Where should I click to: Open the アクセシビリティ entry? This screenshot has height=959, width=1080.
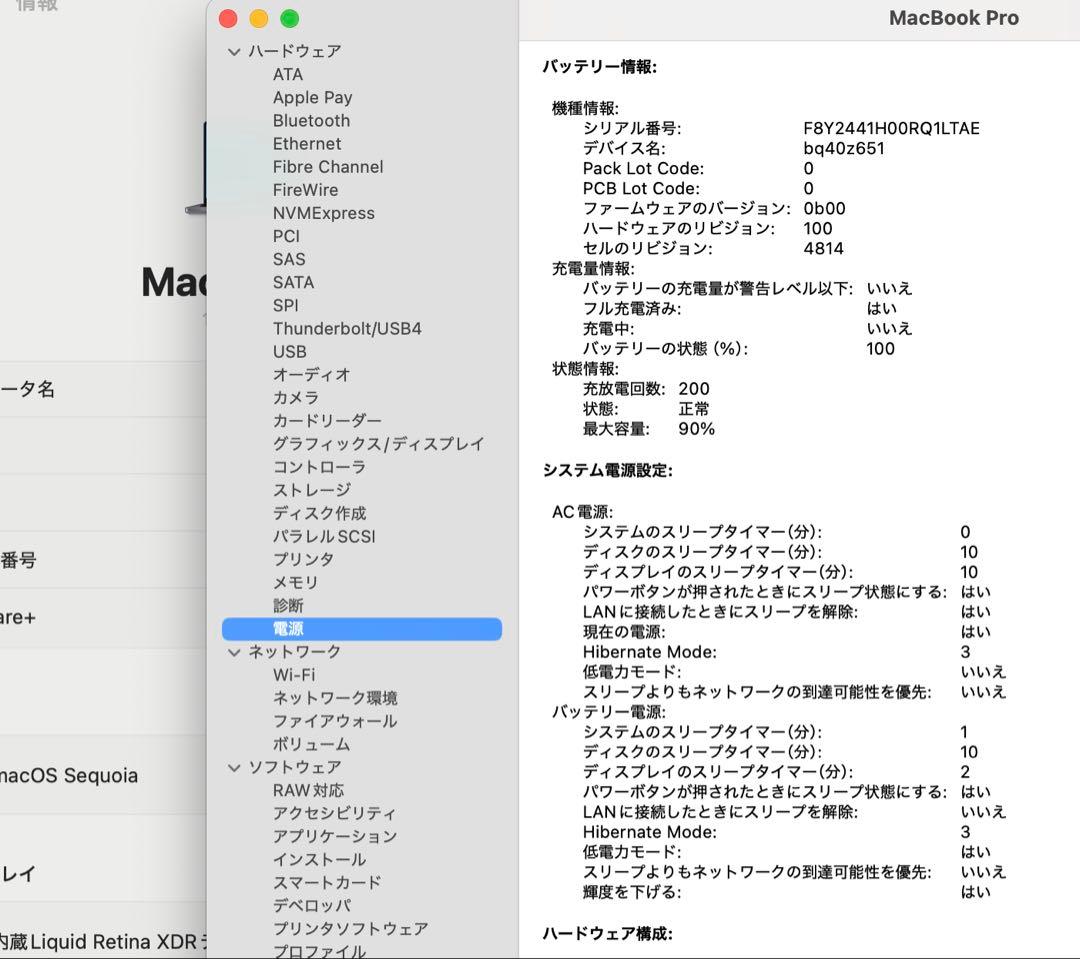coord(335,814)
